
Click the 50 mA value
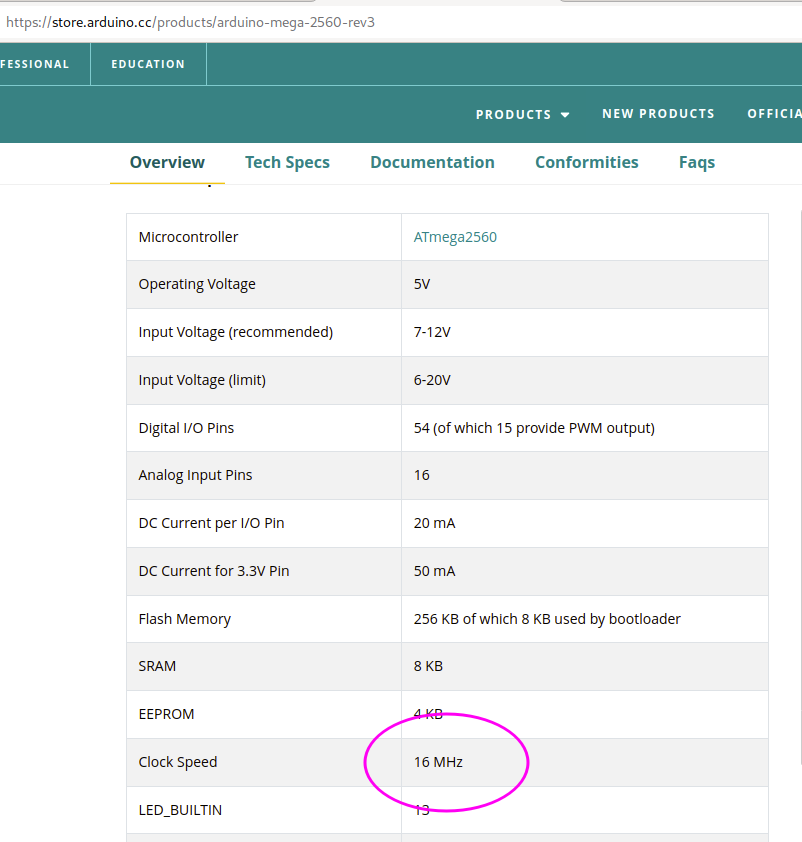(434, 571)
